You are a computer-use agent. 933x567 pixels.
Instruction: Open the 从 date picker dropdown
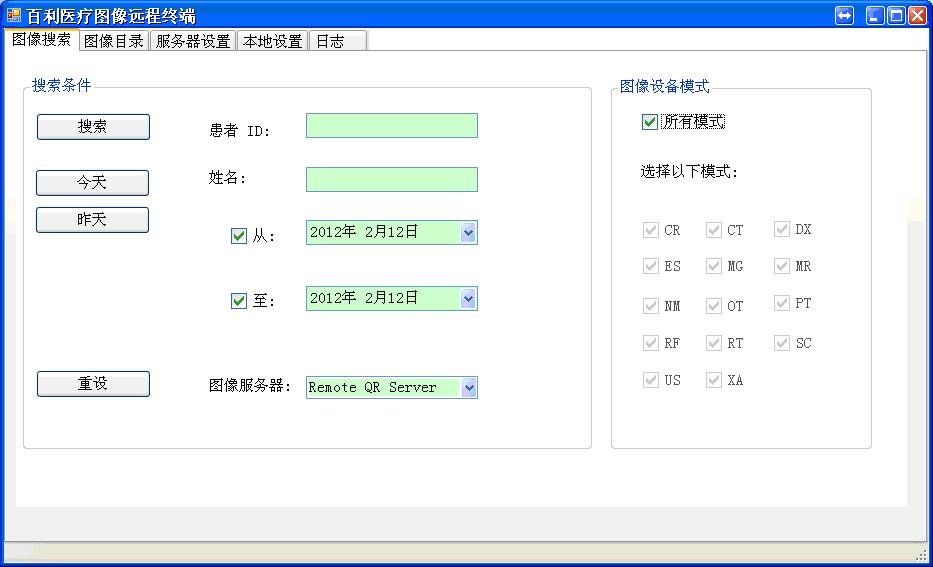(x=468, y=233)
